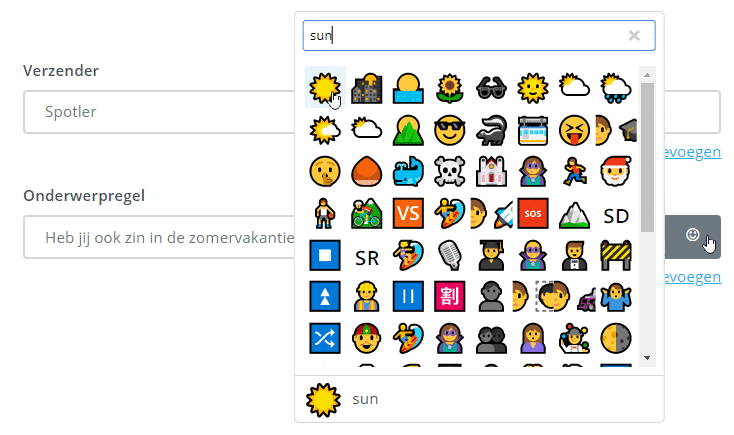Pick the snow-capped mountain emoji

coord(574,213)
